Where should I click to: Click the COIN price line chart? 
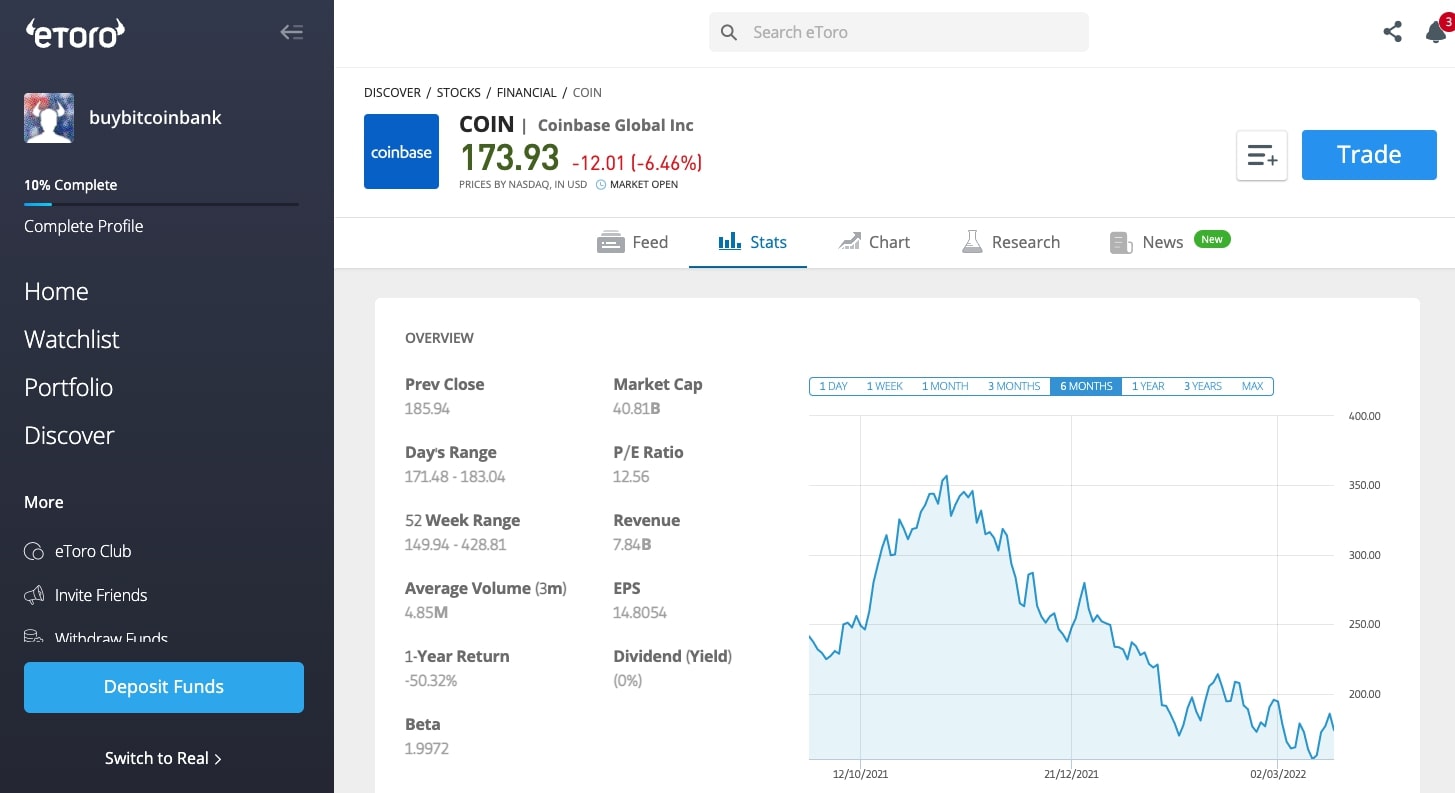click(x=1071, y=588)
